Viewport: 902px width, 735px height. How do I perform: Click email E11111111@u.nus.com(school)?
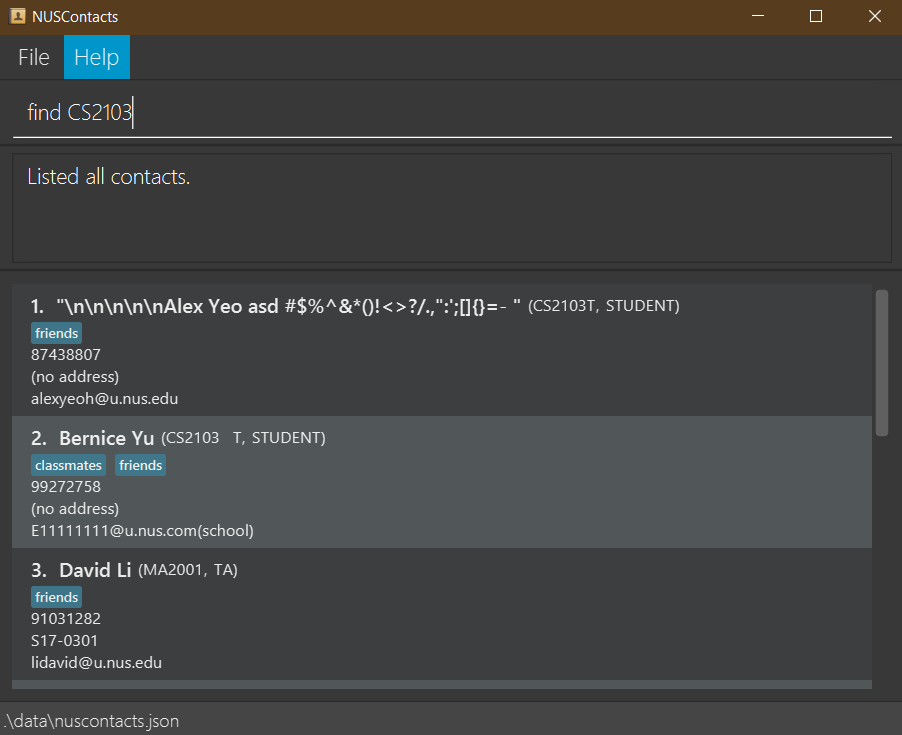(x=142, y=530)
